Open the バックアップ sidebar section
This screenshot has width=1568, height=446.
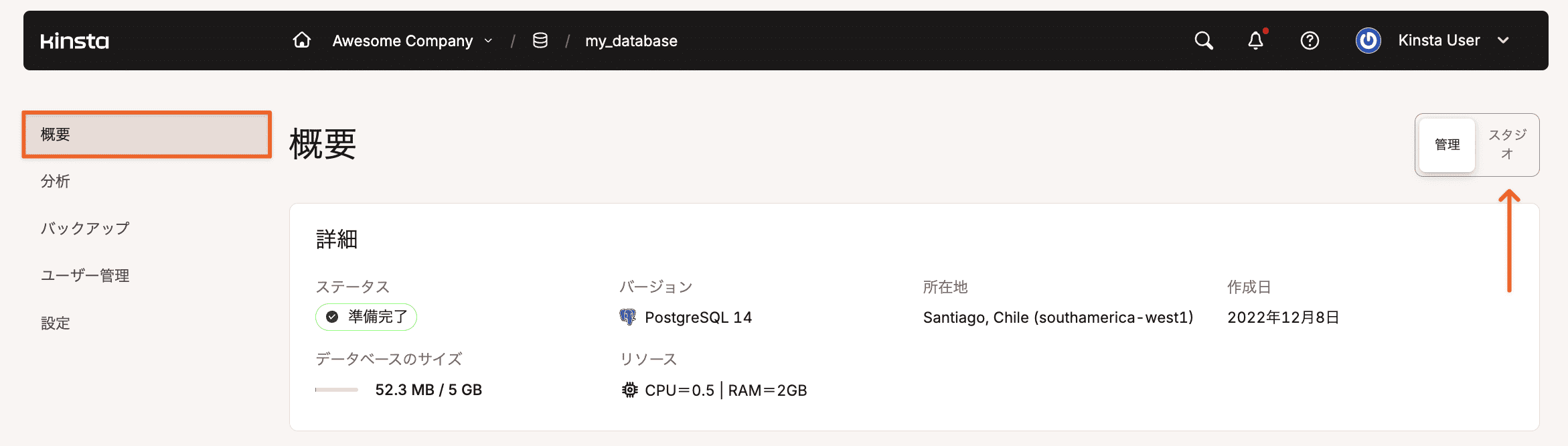pyautogui.click(x=85, y=228)
